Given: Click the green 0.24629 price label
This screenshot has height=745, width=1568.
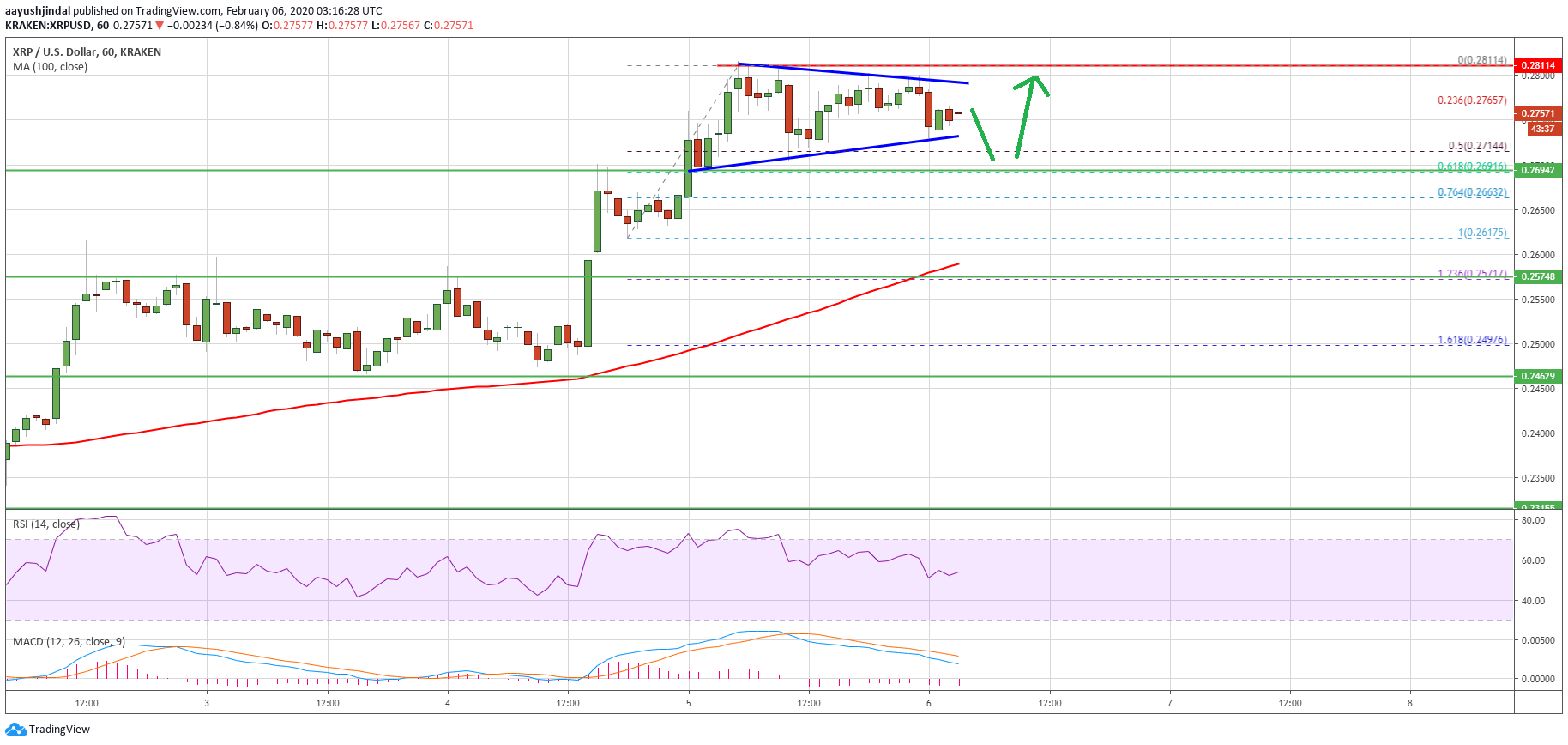Looking at the screenshot, I should coord(1539,376).
